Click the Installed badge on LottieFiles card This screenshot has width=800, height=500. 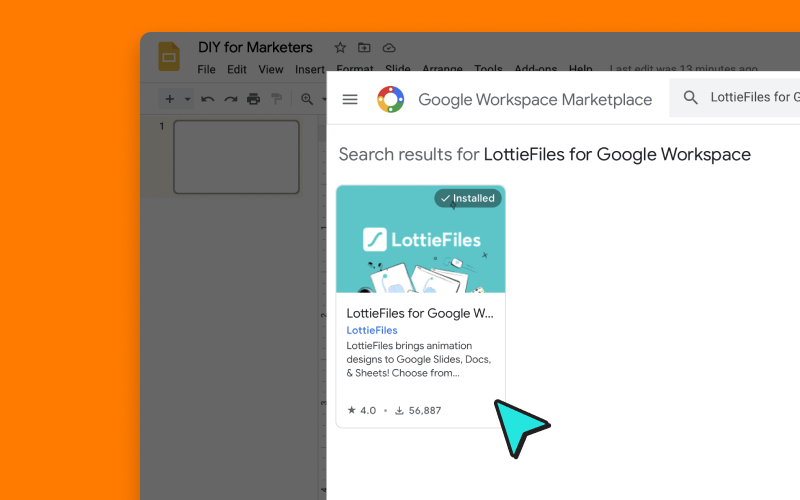(468, 198)
